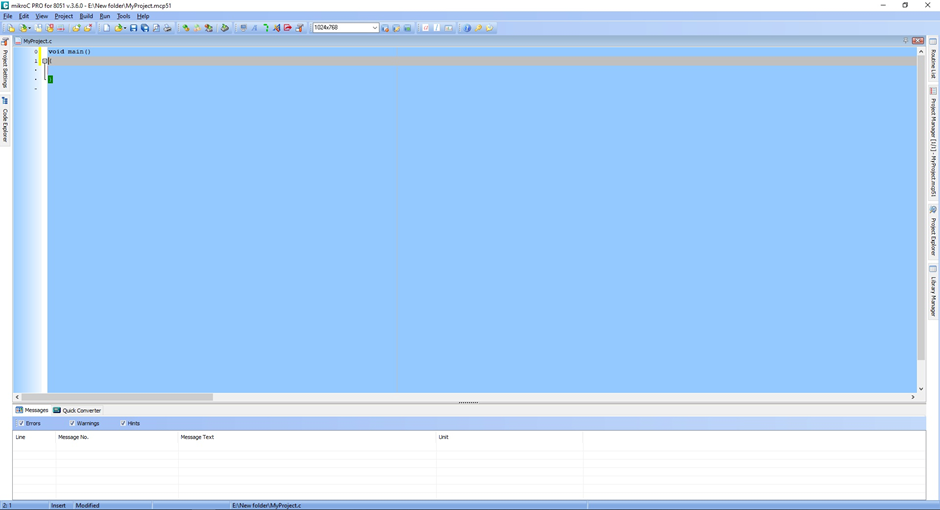This screenshot has width=940, height=510.
Task: Open the Build menu
Action: [x=86, y=16]
